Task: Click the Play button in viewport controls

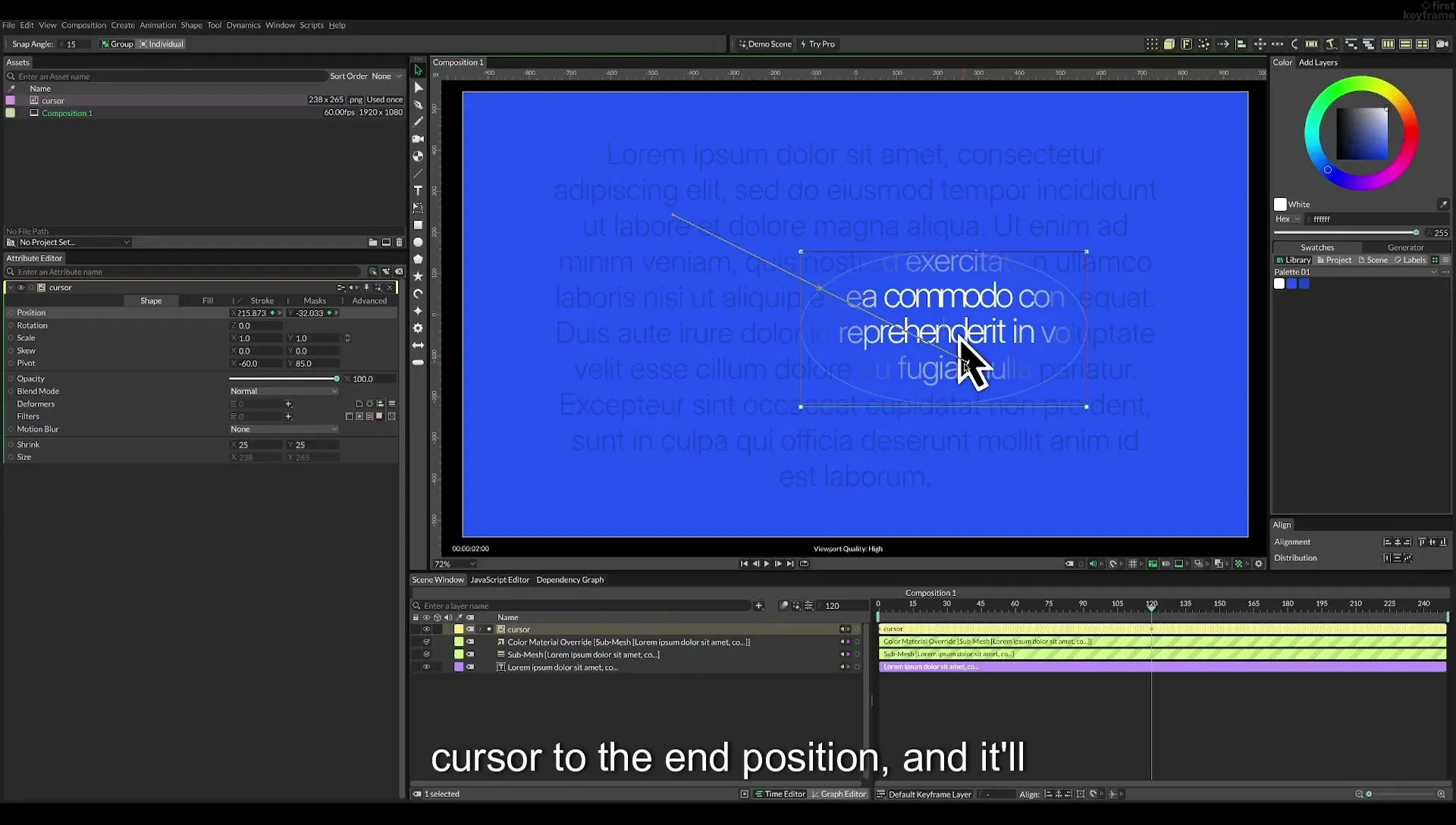Action: pyautogui.click(x=767, y=564)
